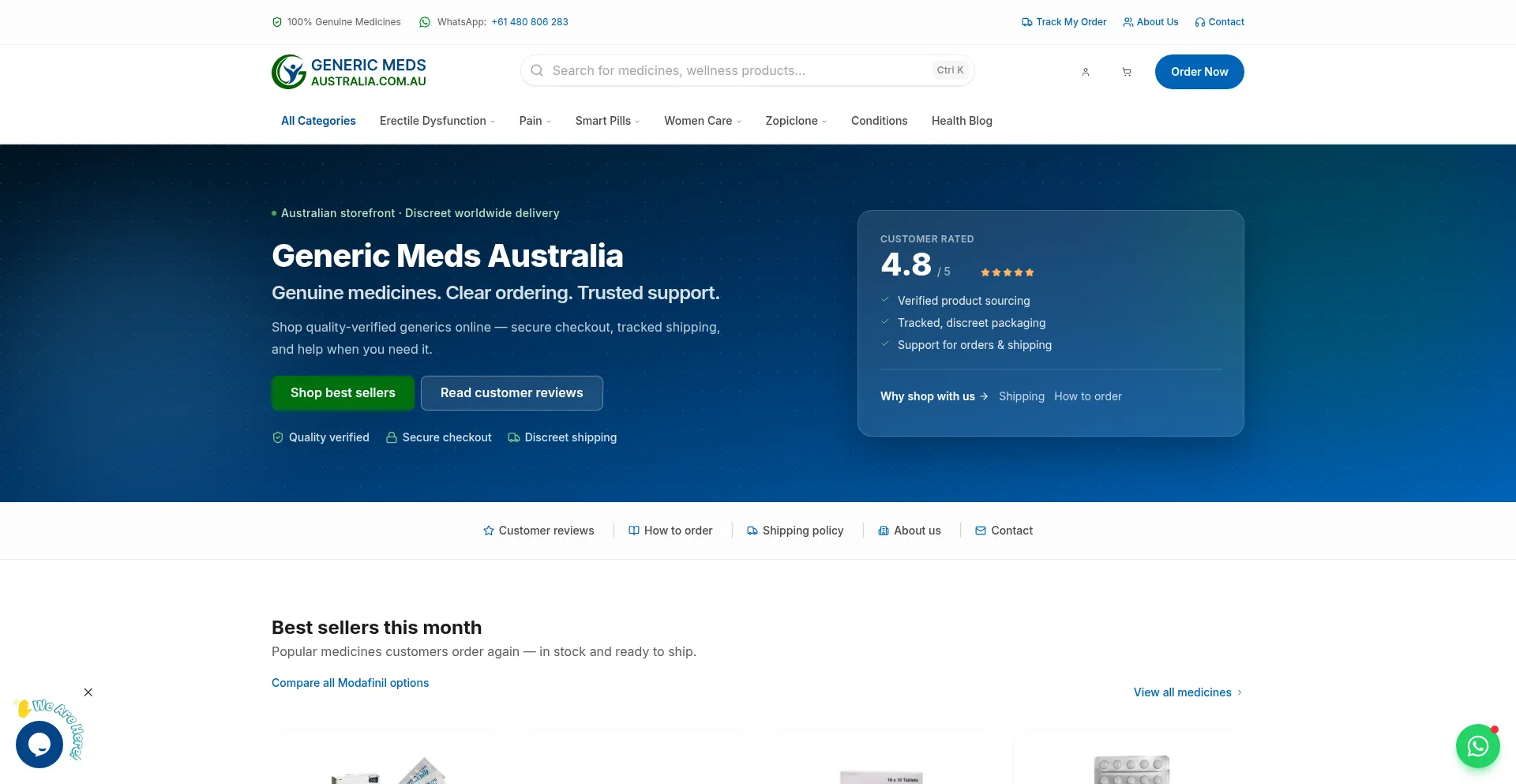The image size is (1516, 784).
Task: Open Shipping policy quick link
Action: 795,531
